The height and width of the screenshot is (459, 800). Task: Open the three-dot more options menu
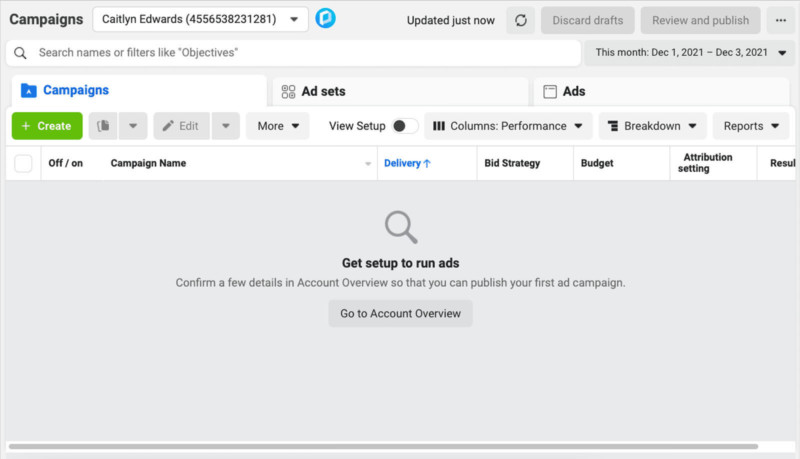780,20
